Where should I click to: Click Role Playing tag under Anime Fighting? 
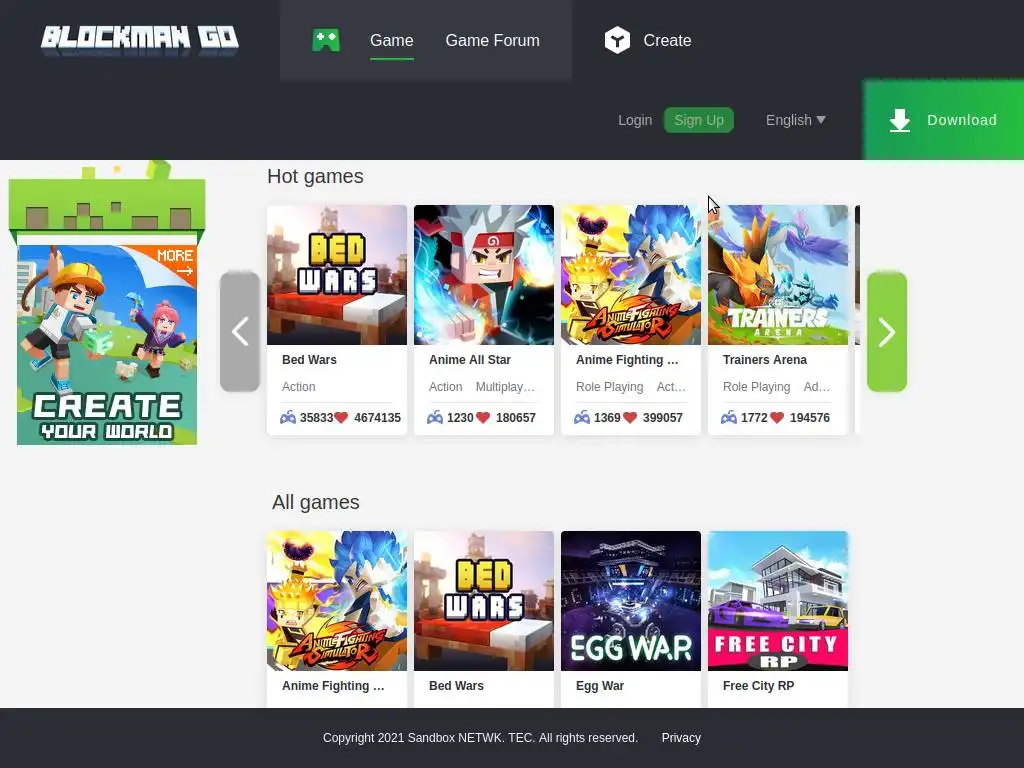[609, 387]
